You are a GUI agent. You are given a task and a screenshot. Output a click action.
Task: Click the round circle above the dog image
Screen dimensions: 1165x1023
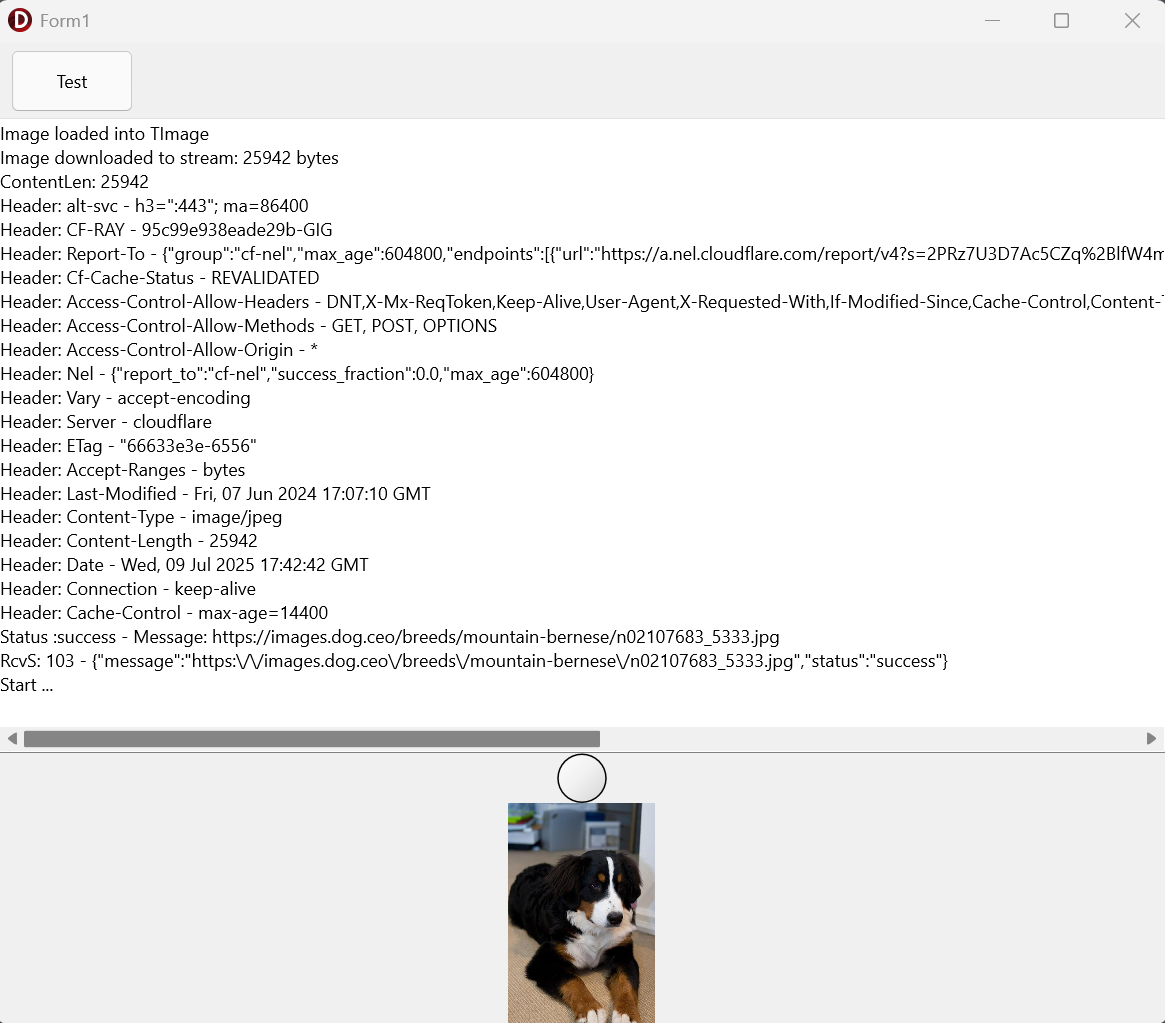point(582,779)
